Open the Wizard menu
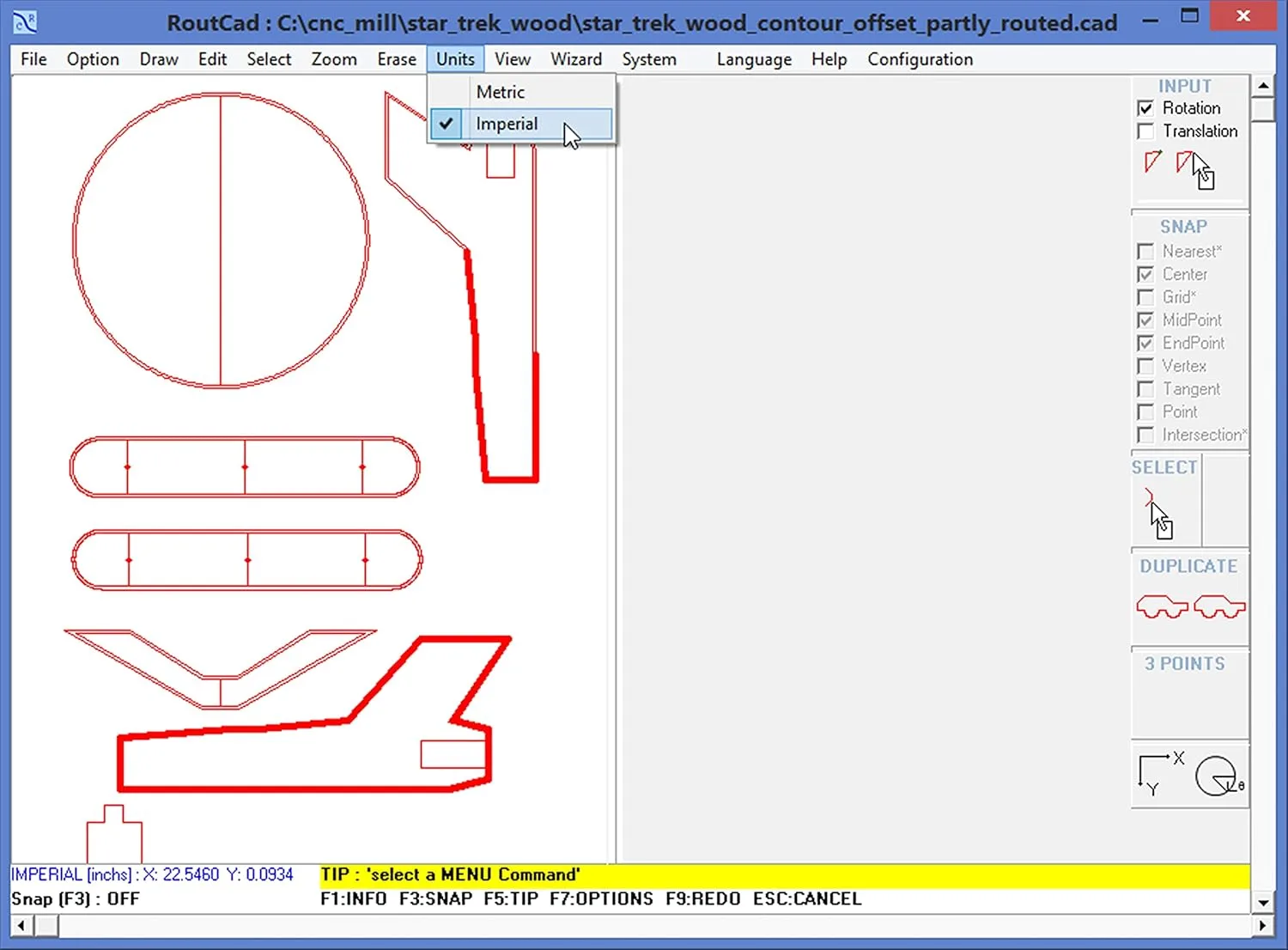Screen dimensions: 1288x950 (575, 58)
